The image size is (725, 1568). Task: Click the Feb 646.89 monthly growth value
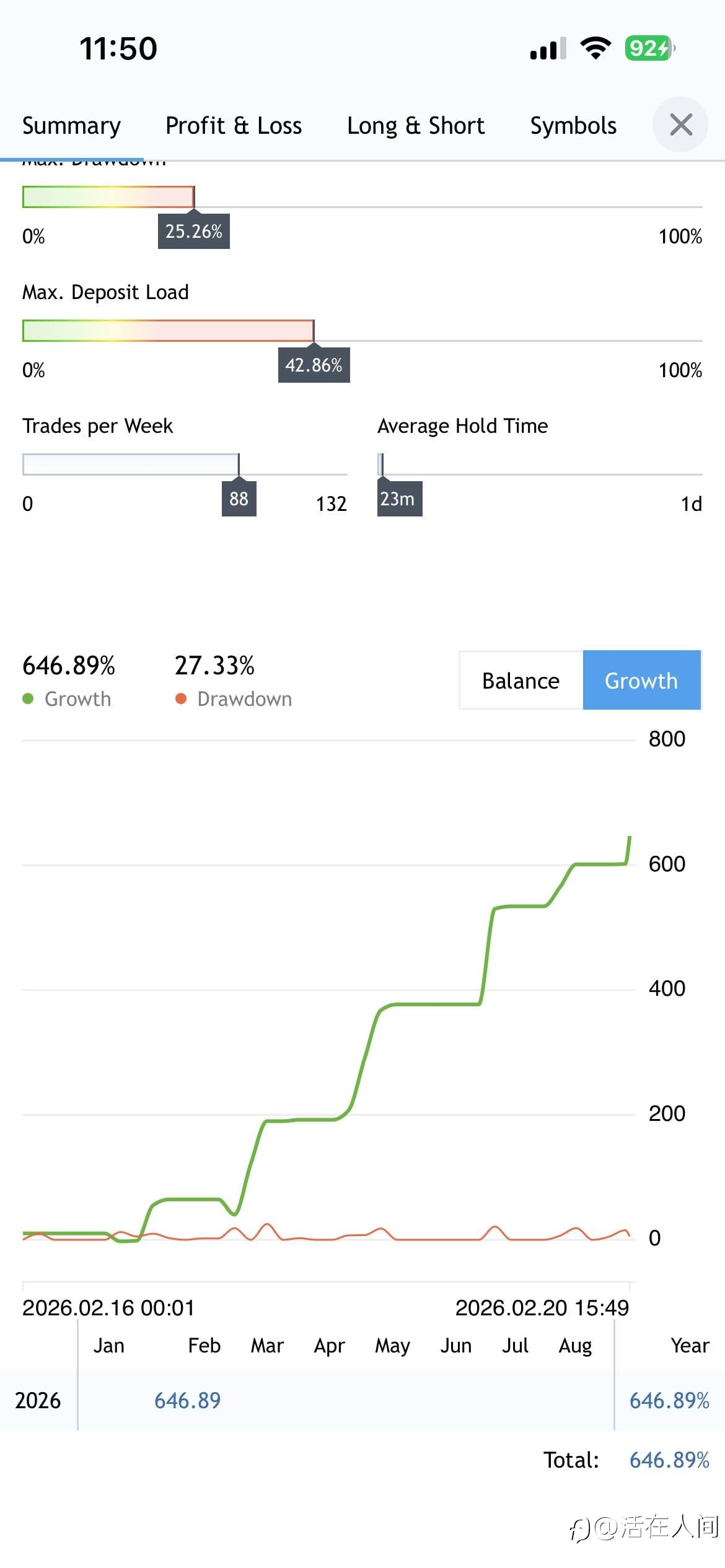pos(187,1400)
